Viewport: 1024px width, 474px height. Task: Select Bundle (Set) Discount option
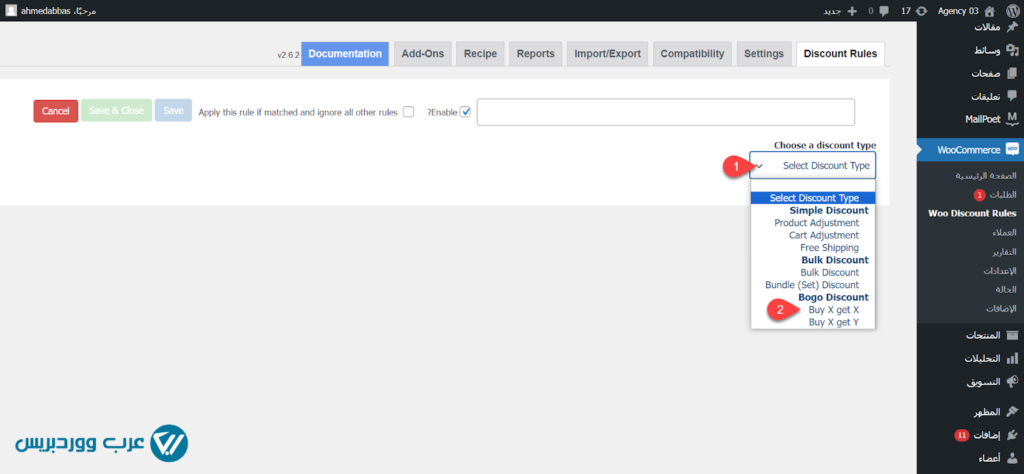(812, 285)
